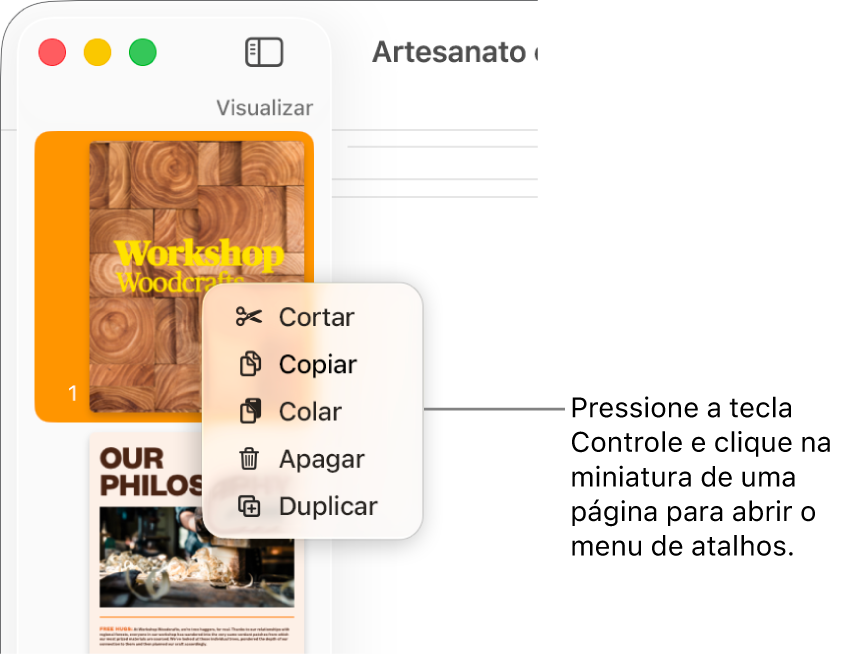Click the scissors icon beside Cortar

tap(249, 317)
